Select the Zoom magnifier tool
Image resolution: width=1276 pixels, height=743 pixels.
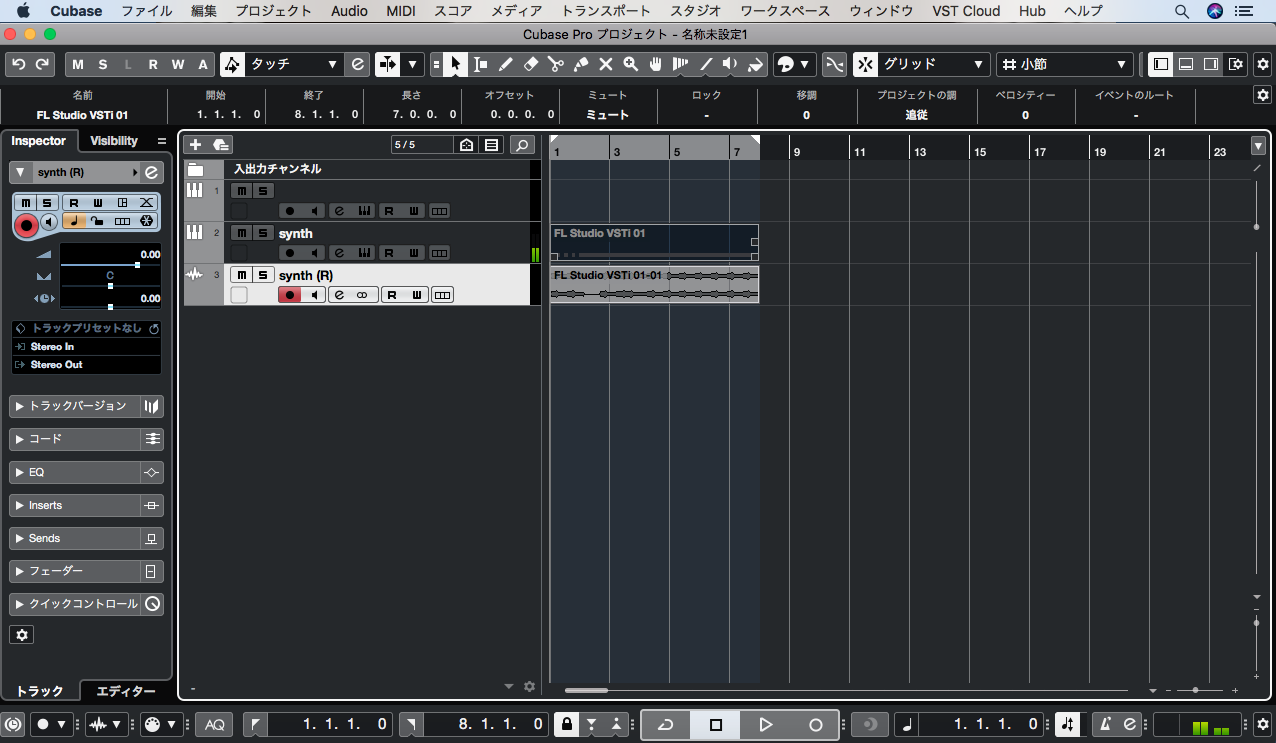pyautogui.click(x=630, y=64)
